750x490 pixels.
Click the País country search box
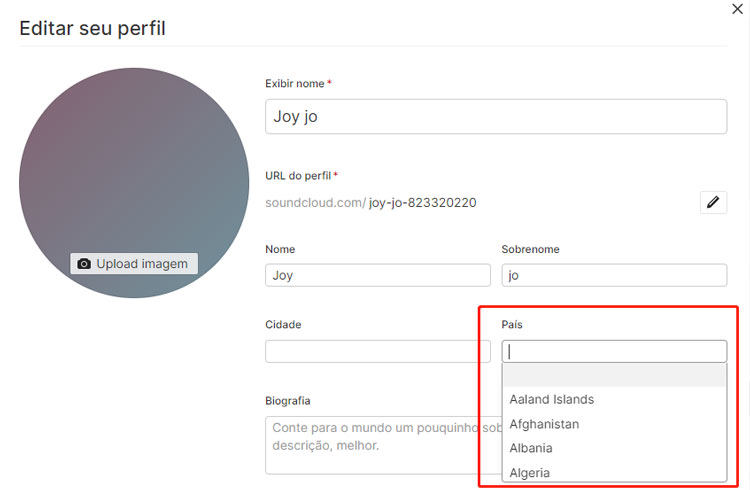[x=613, y=351]
